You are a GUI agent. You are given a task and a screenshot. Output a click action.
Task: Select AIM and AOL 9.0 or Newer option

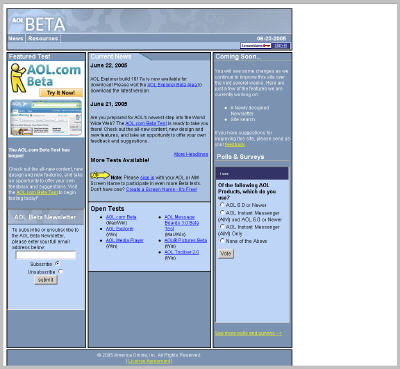click(222, 212)
